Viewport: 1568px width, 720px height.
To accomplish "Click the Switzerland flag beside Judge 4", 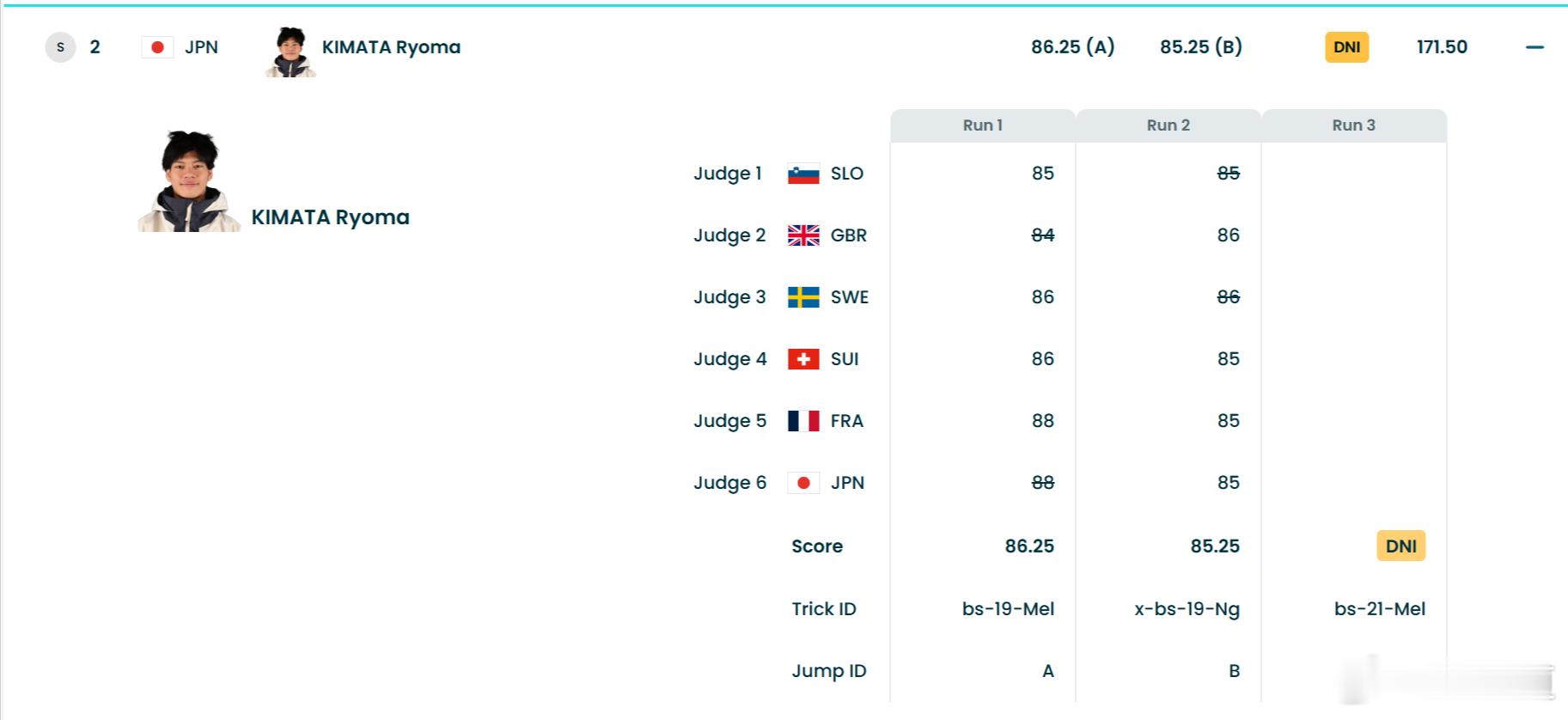I will pos(803,359).
